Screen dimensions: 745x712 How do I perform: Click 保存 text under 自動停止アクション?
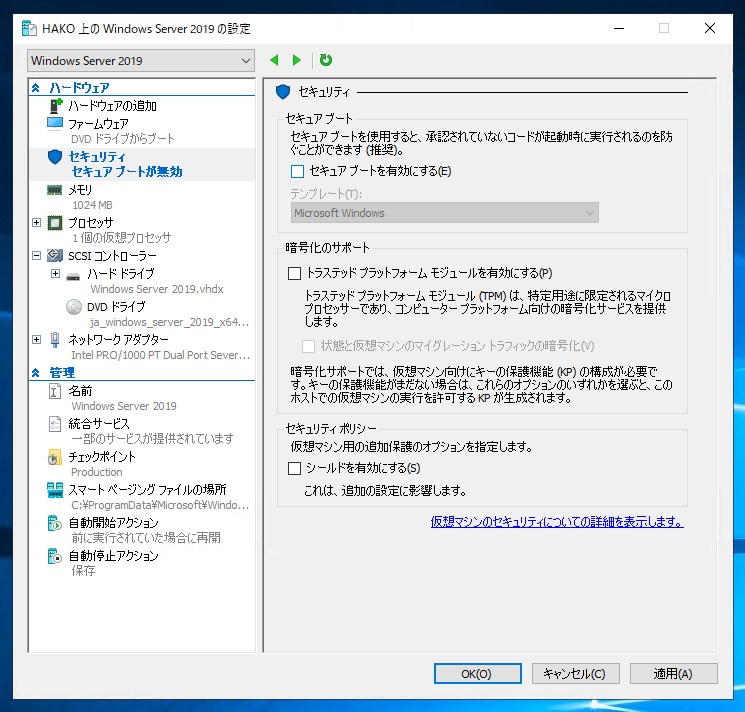83,571
